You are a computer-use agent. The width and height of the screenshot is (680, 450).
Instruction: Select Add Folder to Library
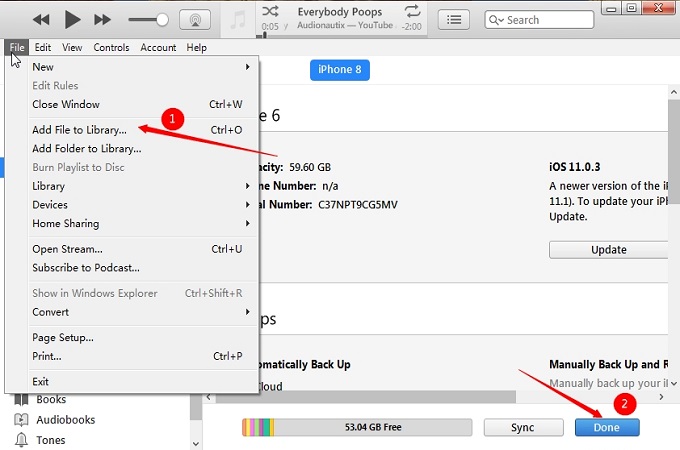[141, 149]
